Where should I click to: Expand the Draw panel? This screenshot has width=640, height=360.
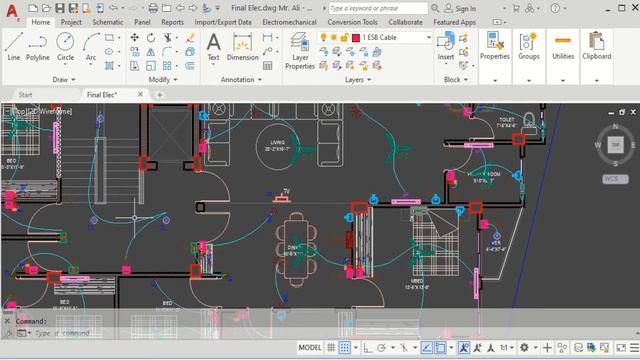pyautogui.click(x=64, y=80)
